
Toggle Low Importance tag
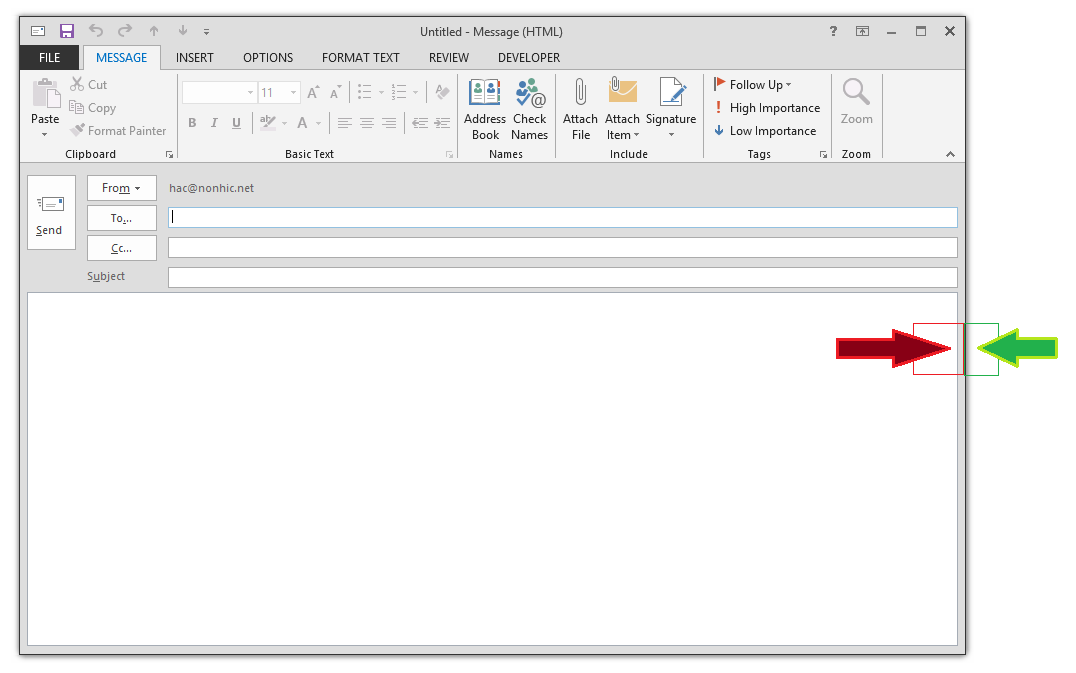765,131
